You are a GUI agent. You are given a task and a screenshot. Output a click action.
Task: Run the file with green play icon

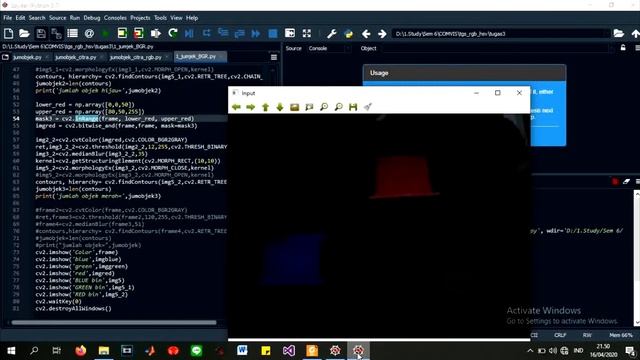coord(105,33)
